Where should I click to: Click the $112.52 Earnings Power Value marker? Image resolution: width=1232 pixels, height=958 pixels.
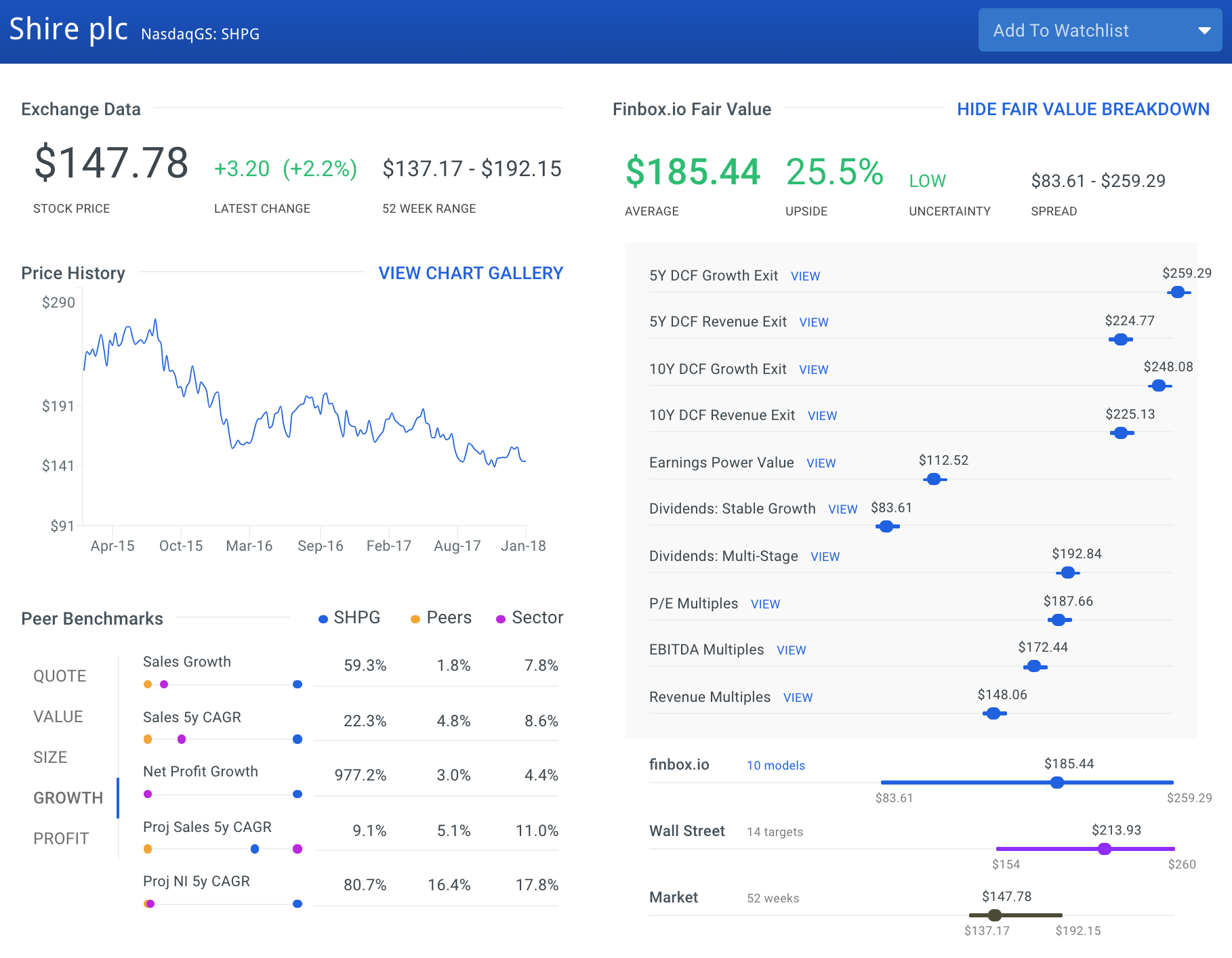(934, 479)
